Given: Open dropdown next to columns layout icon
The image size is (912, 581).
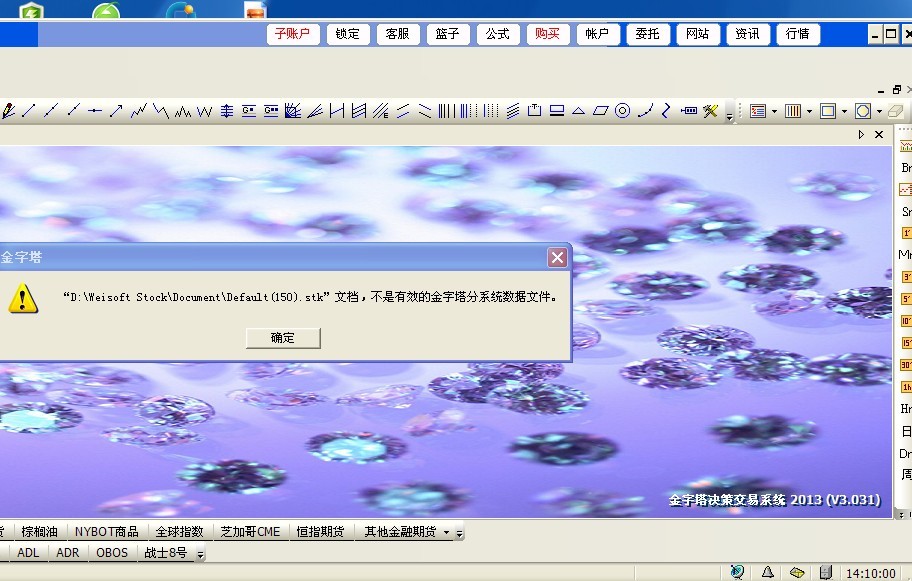Looking at the screenshot, I should (809, 111).
